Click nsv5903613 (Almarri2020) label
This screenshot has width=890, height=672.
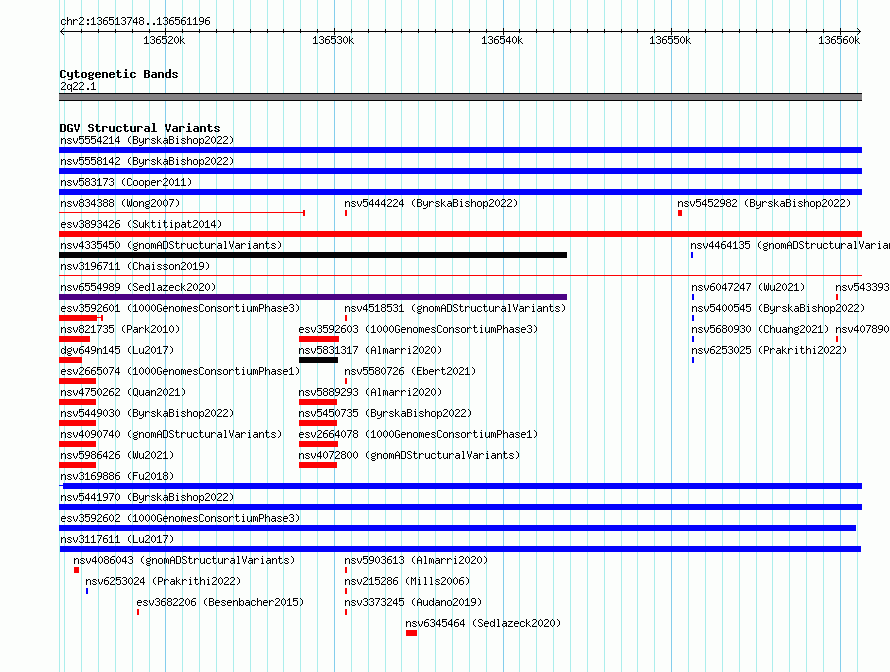[416, 560]
